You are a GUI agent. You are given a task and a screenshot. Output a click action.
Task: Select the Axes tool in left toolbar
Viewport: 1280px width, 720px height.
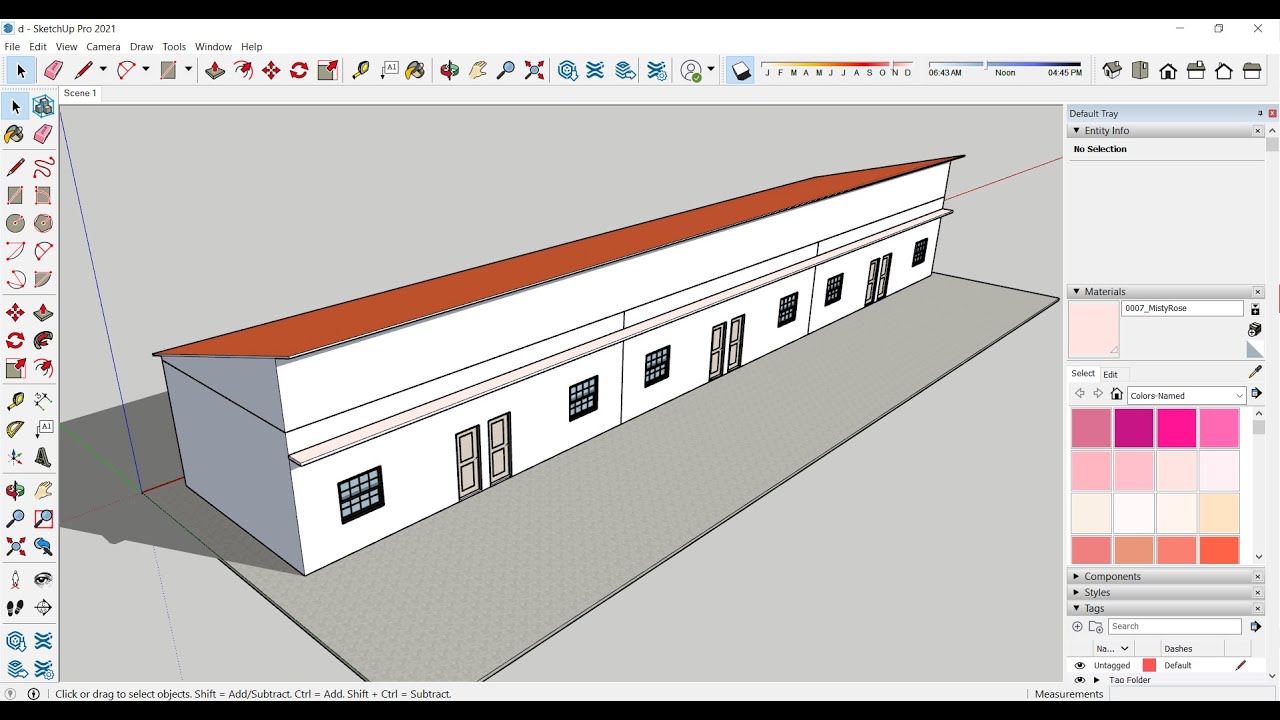(15, 457)
